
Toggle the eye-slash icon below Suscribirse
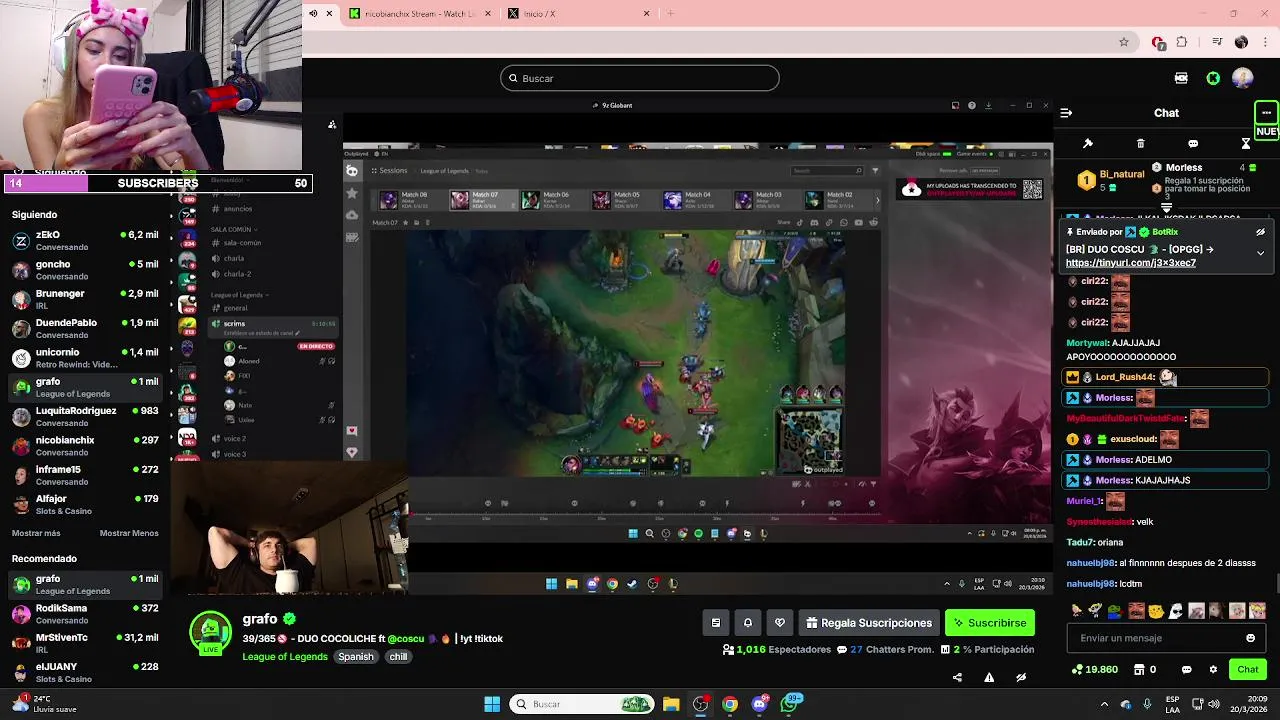1021,677
